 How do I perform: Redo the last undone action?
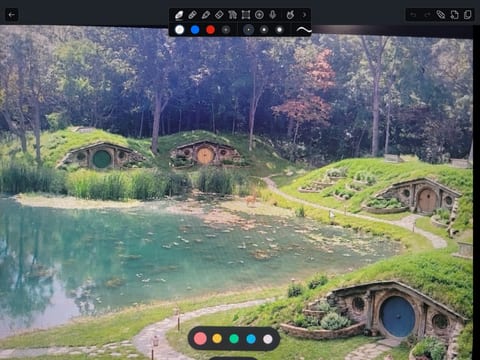click(x=427, y=15)
